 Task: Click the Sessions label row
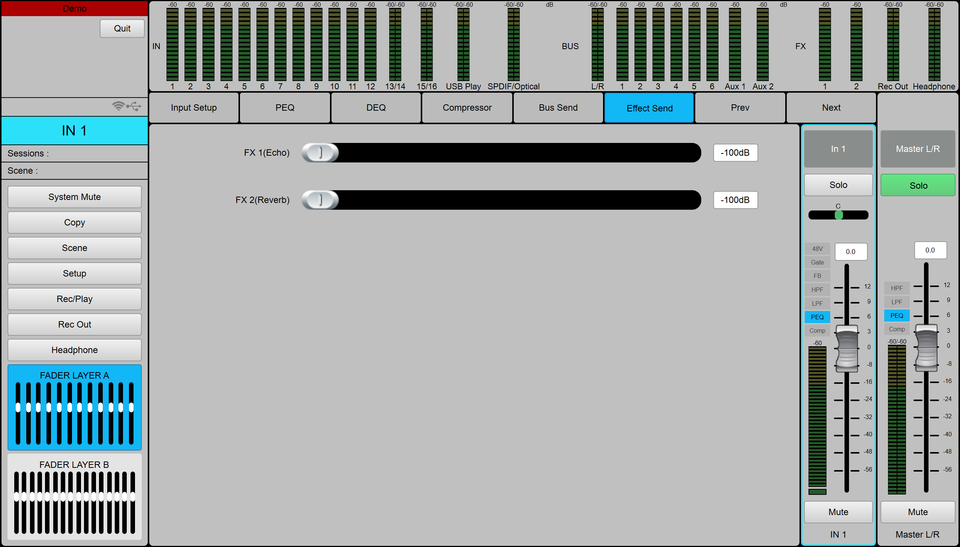pyautogui.click(x=75, y=153)
